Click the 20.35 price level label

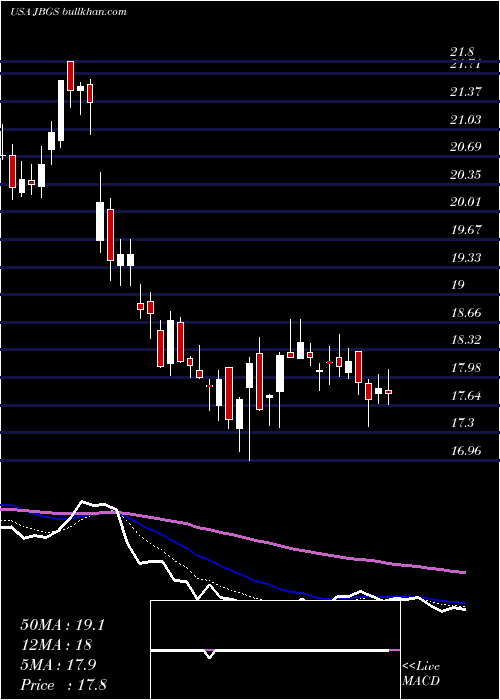466,175
